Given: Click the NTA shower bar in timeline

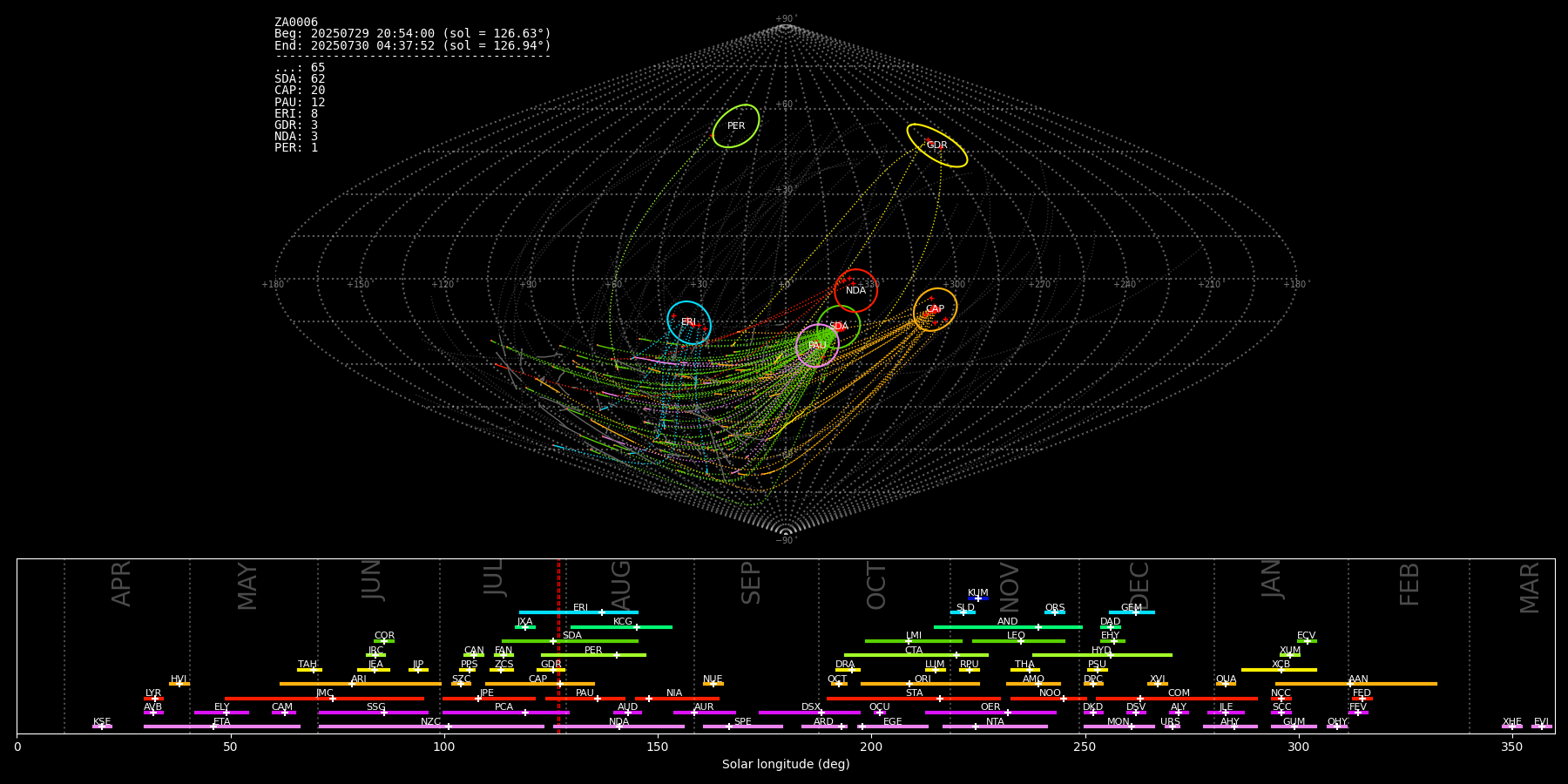Looking at the screenshot, I should [995, 727].
